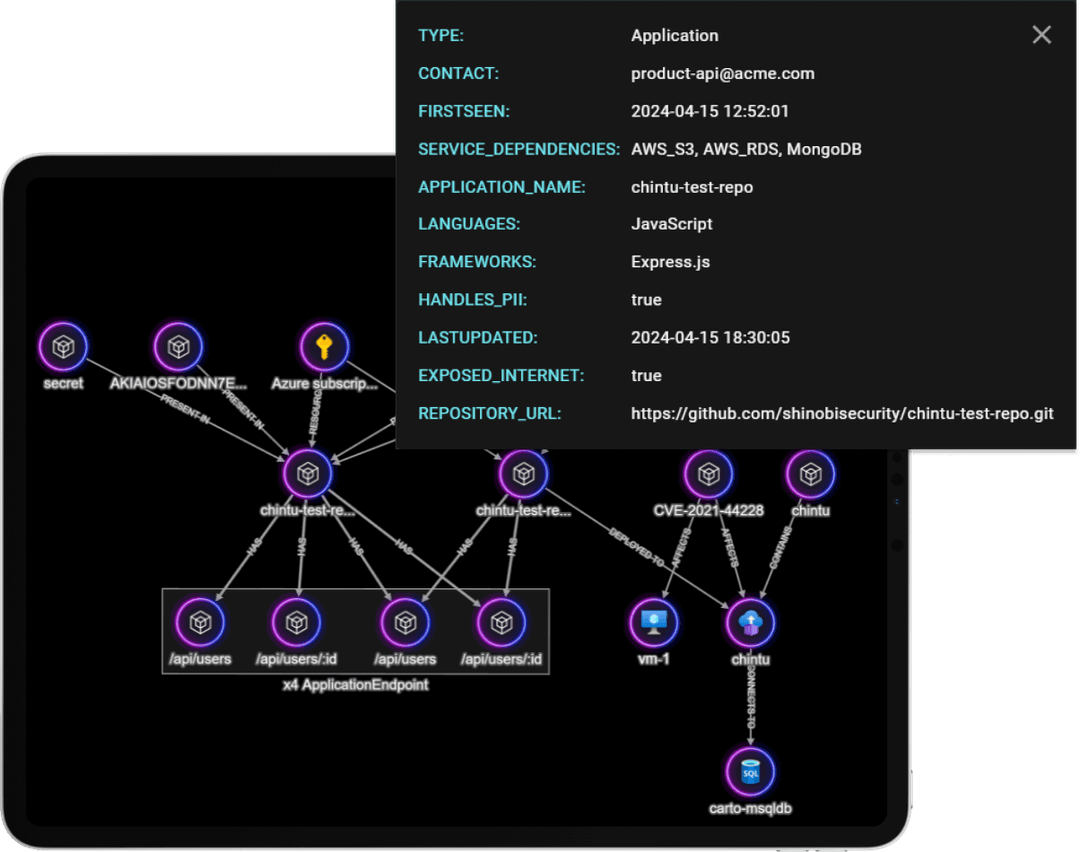Select the leftmost chintu-test-re repository node

(x=308, y=474)
